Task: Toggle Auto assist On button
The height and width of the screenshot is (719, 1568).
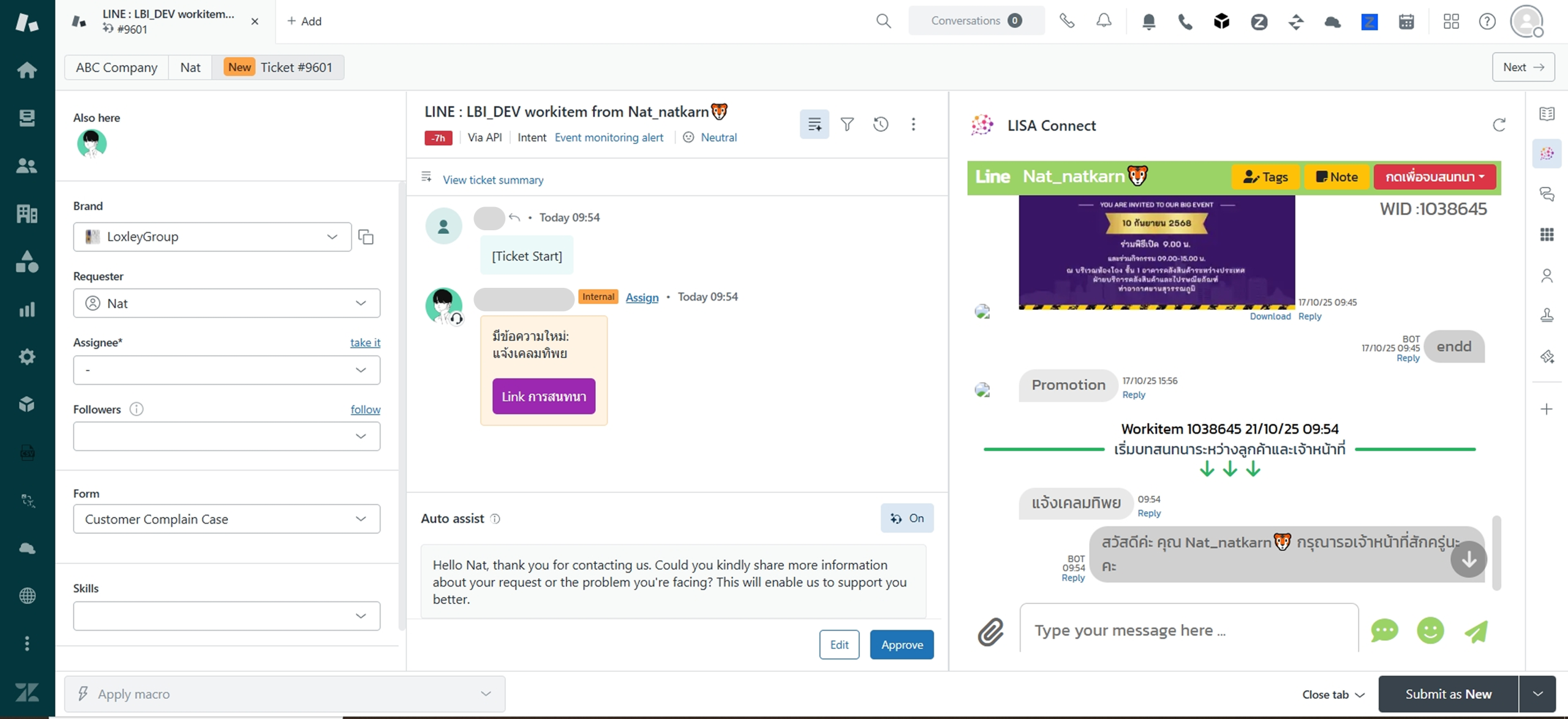Action: (x=907, y=518)
